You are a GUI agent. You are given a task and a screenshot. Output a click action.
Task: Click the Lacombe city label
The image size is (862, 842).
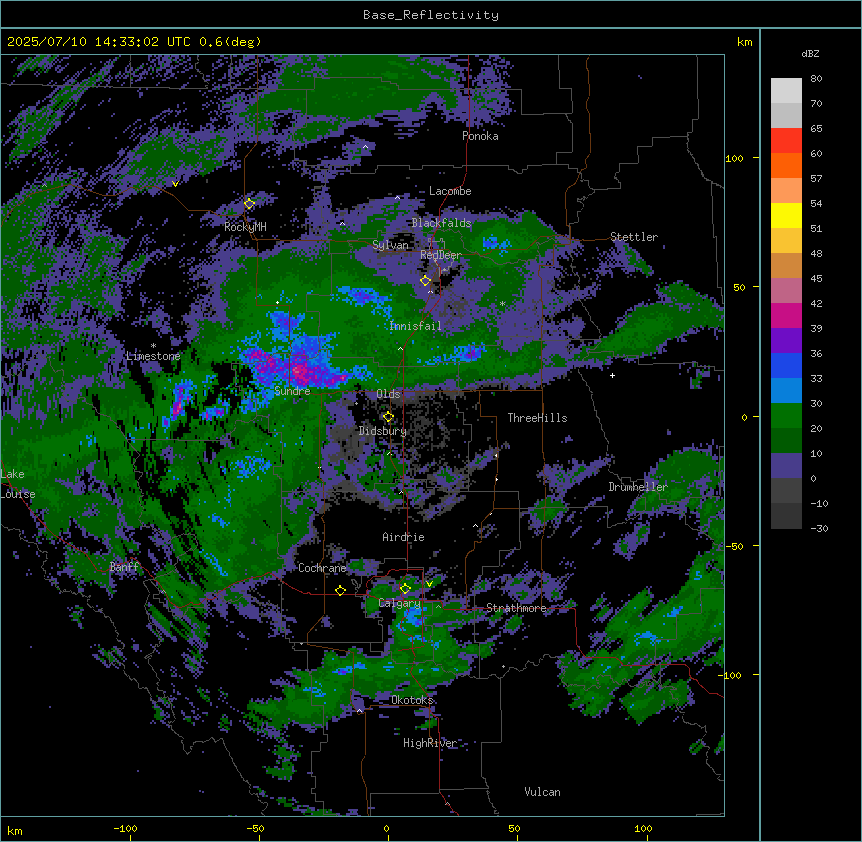pyautogui.click(x=450, y=191)
